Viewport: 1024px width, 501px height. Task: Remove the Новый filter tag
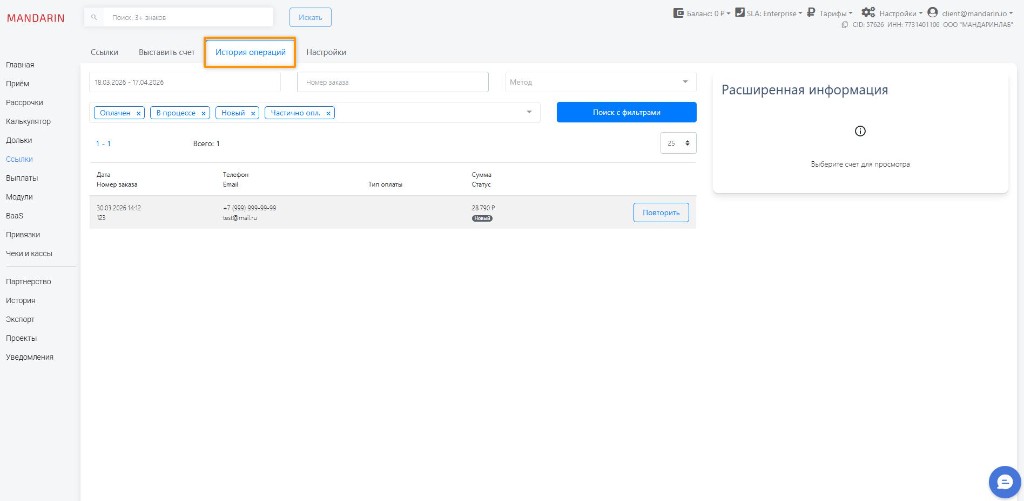(x=253, y=113)
